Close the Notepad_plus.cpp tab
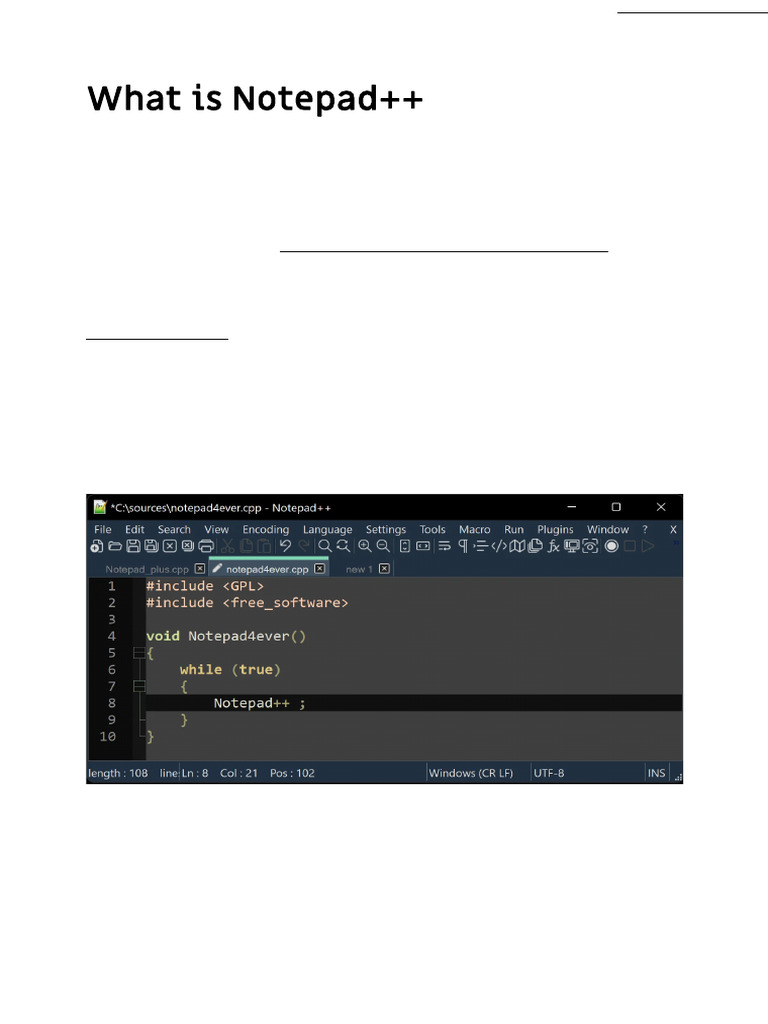Screen dimensions: 768x1024 click(200, 569)
